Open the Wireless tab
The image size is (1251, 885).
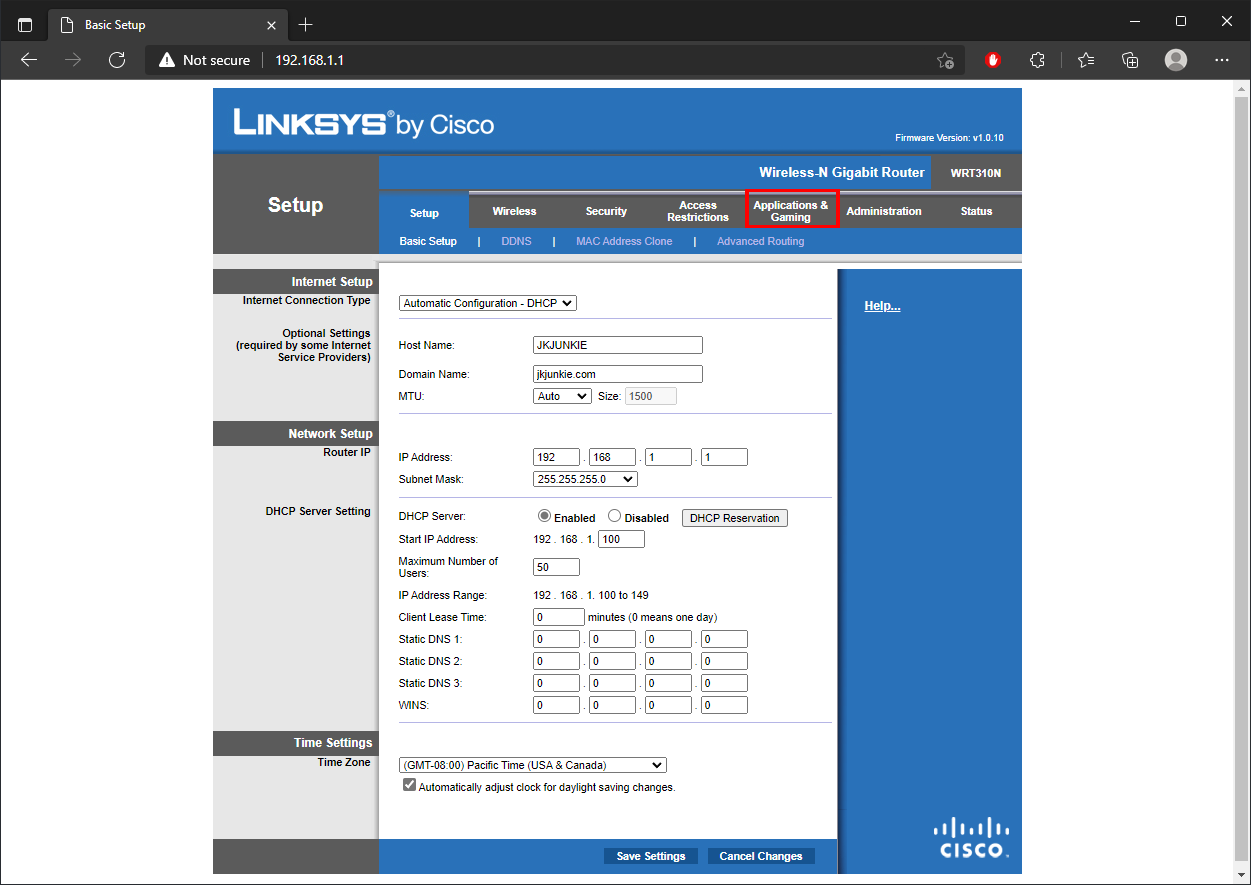point(514,211)
